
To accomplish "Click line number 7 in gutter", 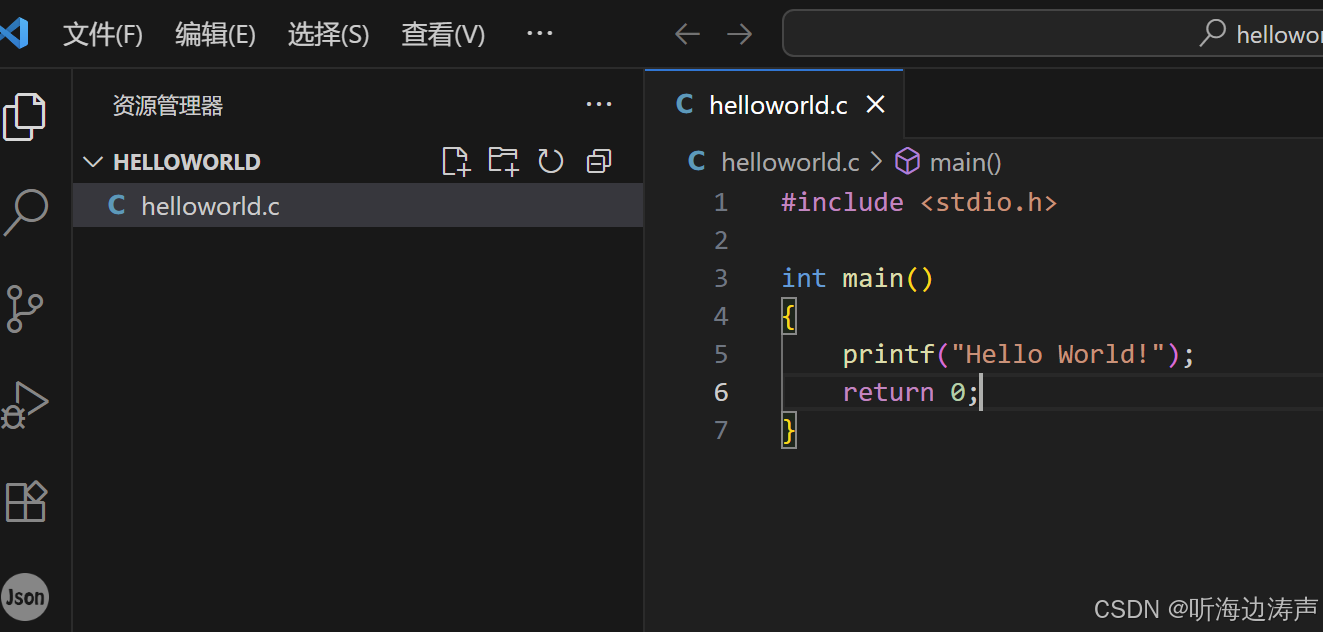I will coord(721,431).
